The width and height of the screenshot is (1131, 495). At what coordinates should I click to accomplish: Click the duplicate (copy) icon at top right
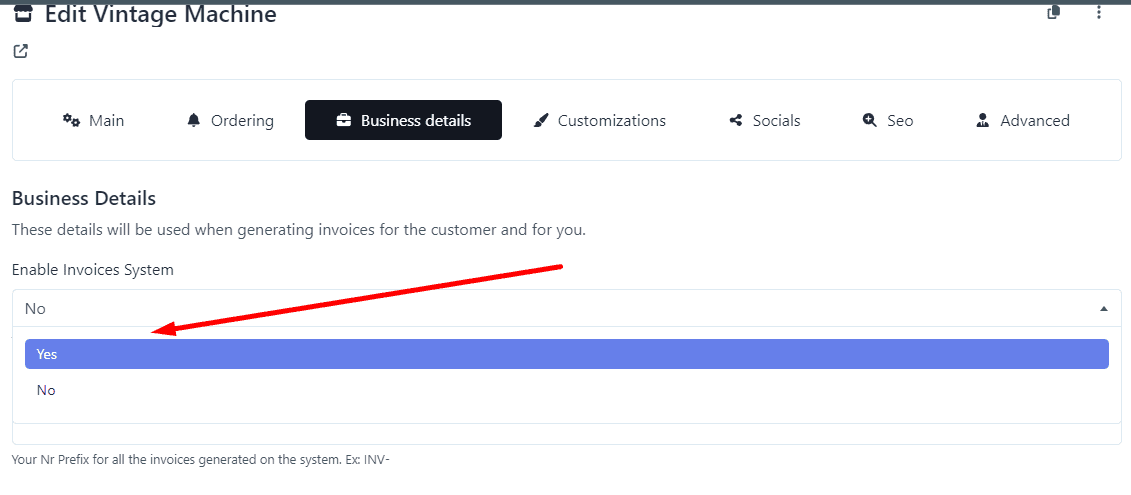(1053, 12)
